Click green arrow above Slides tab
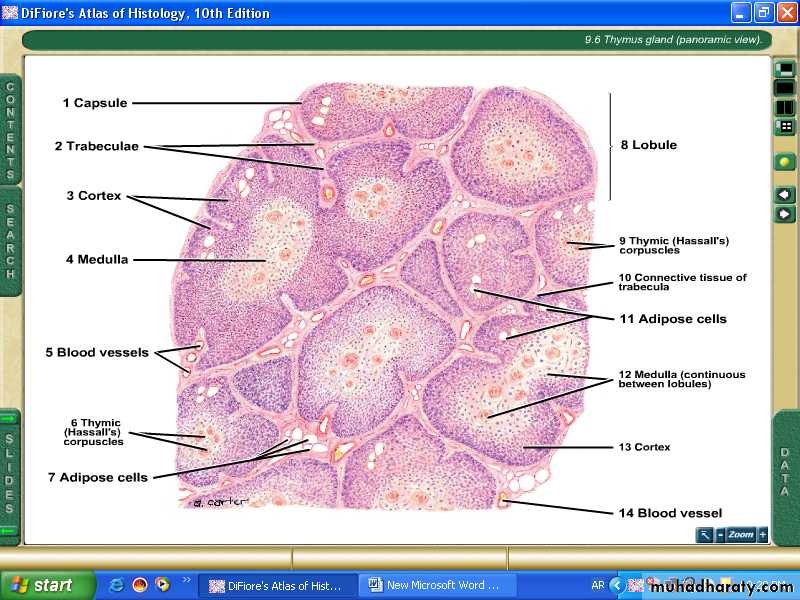Image resolution: width=800 pixels, height=600 pixels. (x=10, y=417)
